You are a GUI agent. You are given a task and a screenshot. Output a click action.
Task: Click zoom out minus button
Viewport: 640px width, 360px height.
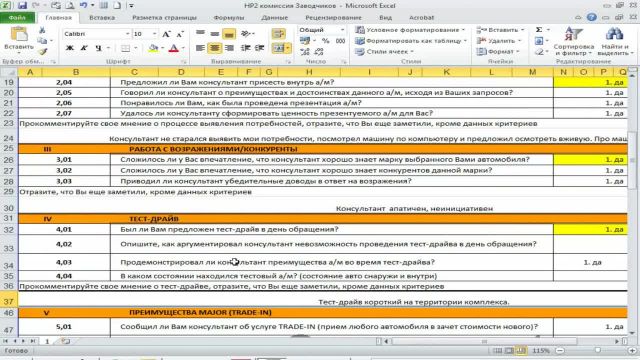[560, 351]
